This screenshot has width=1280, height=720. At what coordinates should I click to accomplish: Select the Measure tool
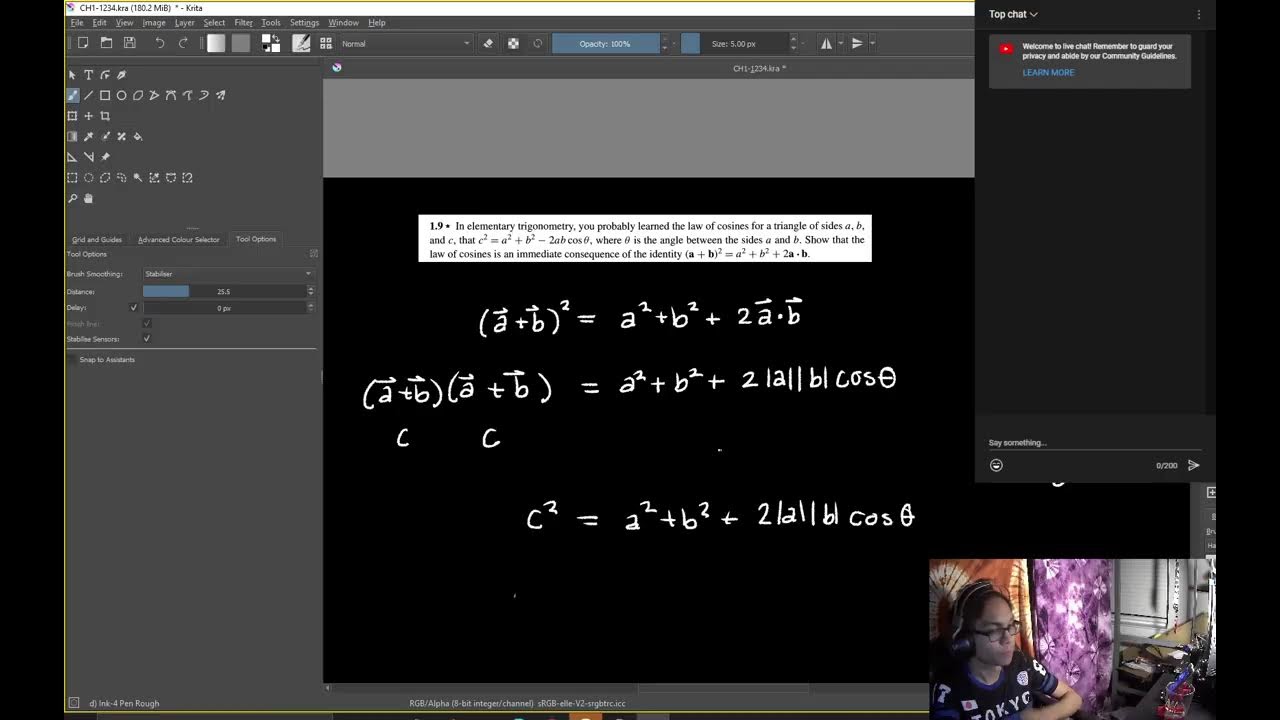88,157
